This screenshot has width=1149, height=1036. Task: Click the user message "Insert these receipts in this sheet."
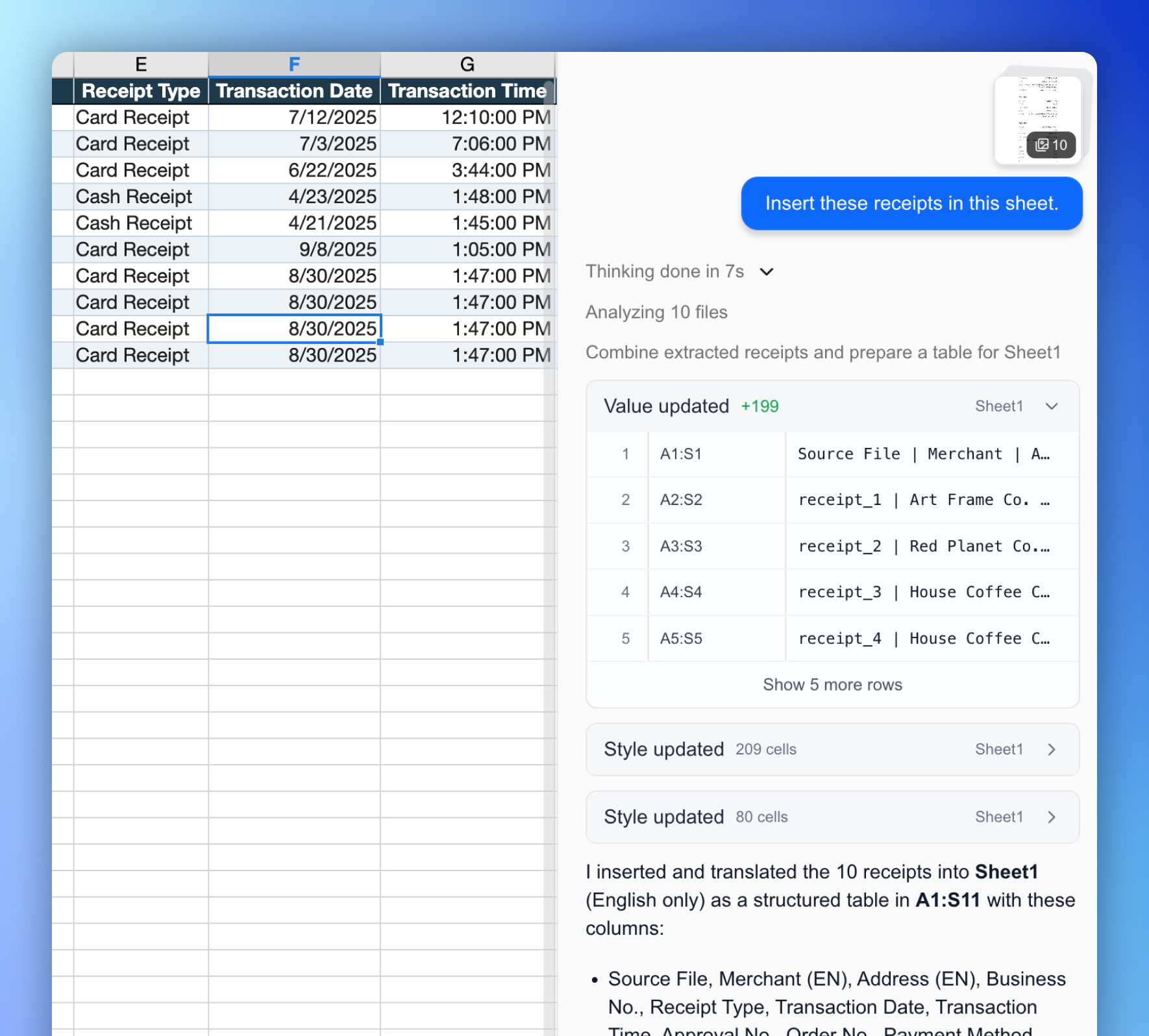tap(911, 203)
